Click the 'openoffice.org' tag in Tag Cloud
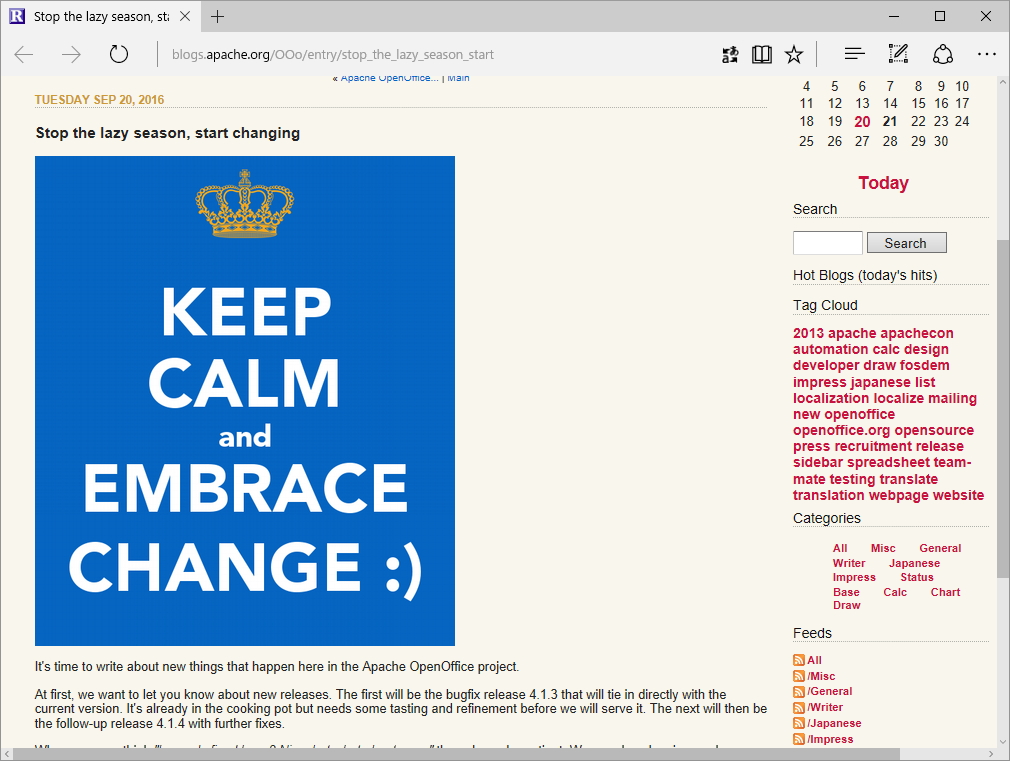The height and width of the screenshot is (761, 1010). (x=841, y=430)
